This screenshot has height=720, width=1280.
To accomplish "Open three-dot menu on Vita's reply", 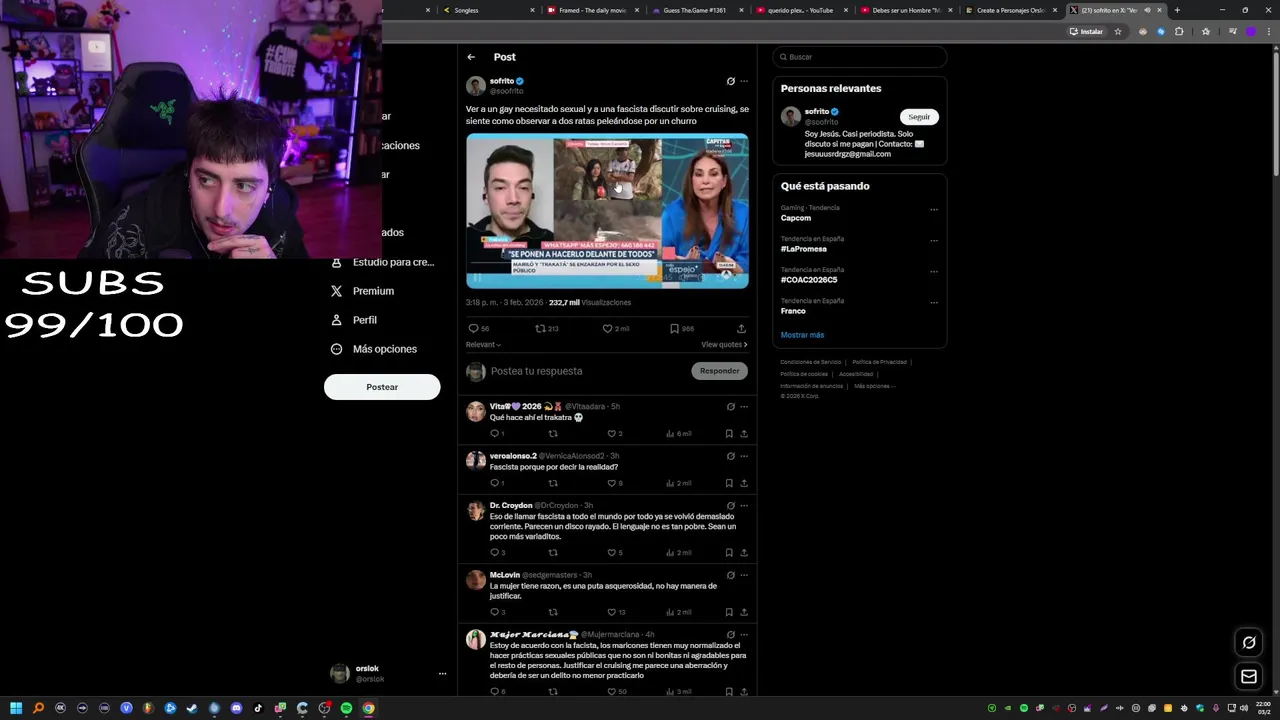I will (x=743, y=407).
